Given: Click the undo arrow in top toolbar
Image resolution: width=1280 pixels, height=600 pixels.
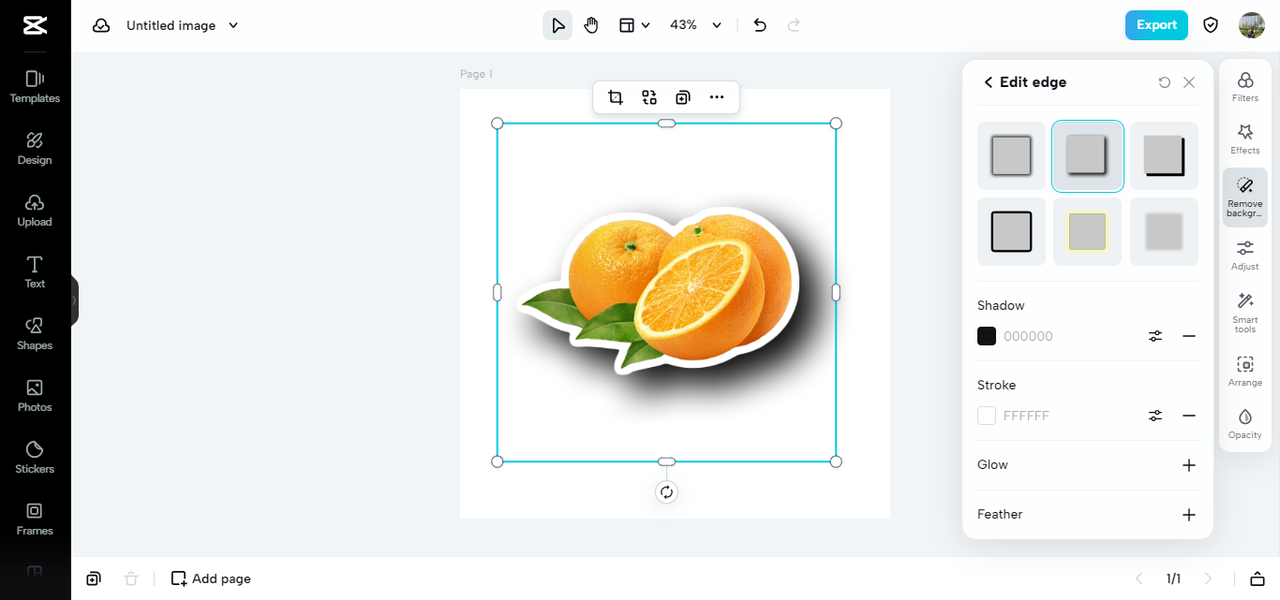Looking at the screenshot, I should click(x=760, y=25).
